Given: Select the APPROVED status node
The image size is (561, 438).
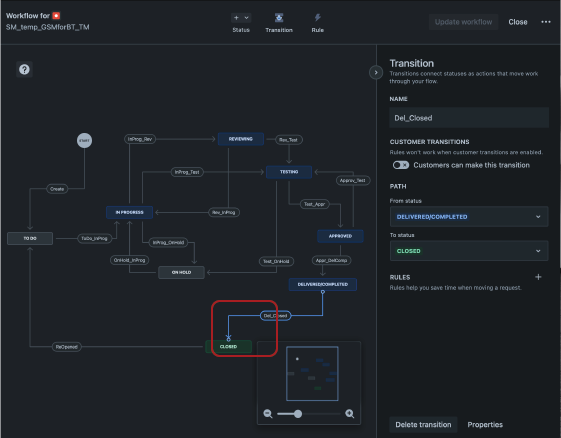Looking at the screenshot, I should coord(340,236).
